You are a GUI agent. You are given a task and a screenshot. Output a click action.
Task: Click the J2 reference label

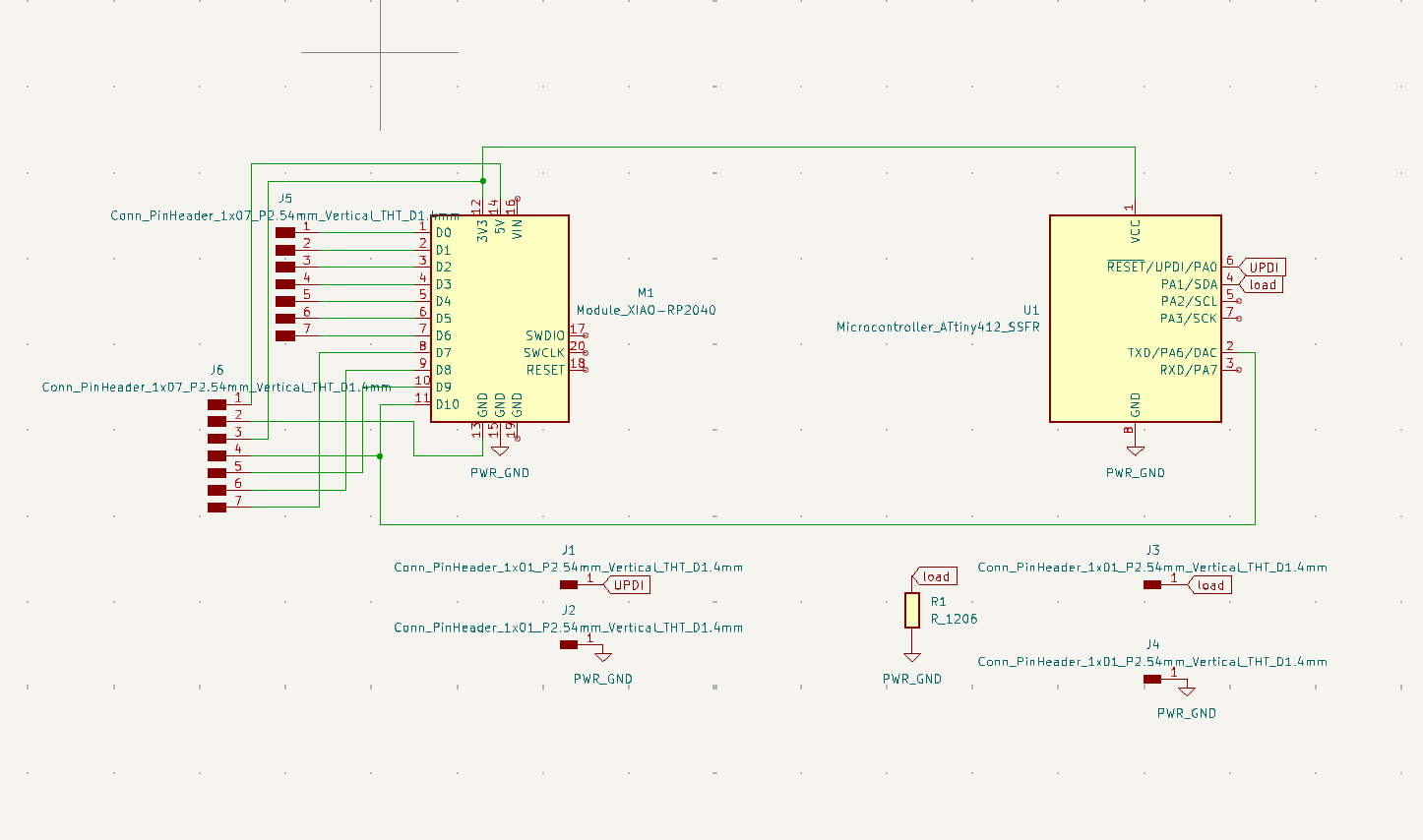569,610
